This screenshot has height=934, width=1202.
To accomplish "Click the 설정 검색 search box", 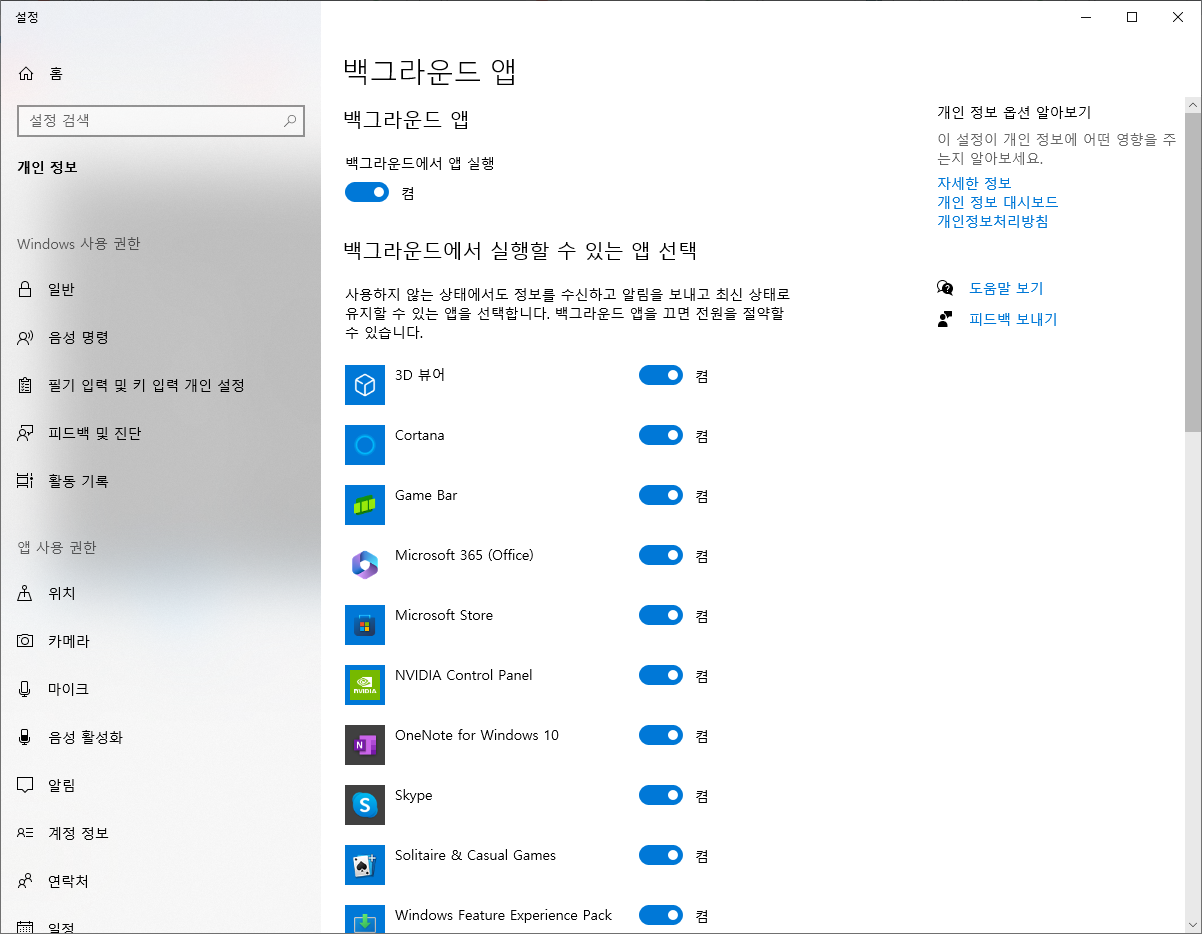I will tap(160, 120).
